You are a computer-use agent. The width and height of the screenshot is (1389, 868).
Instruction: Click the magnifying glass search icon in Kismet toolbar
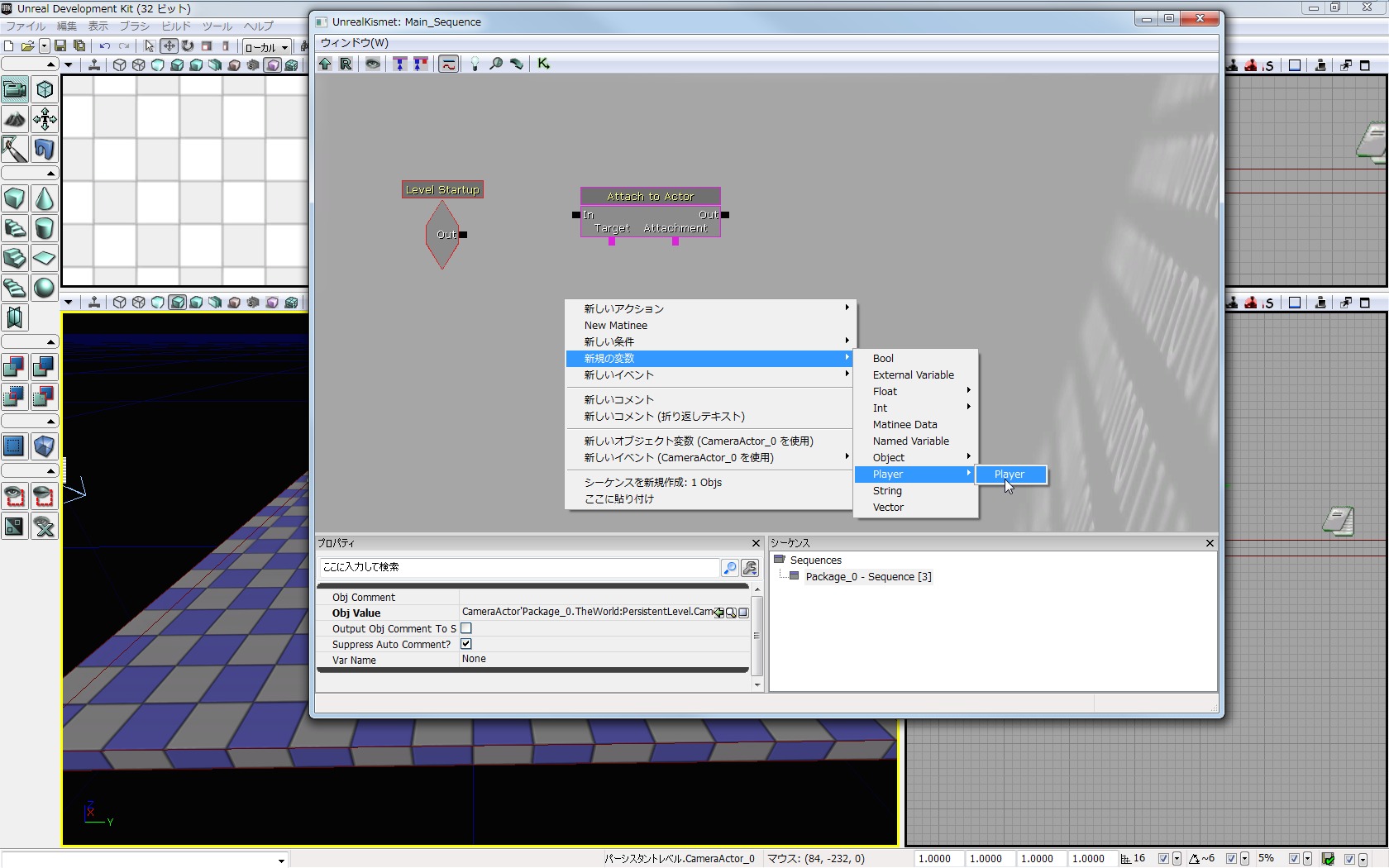pyautogui.click(x=495, y=64)
